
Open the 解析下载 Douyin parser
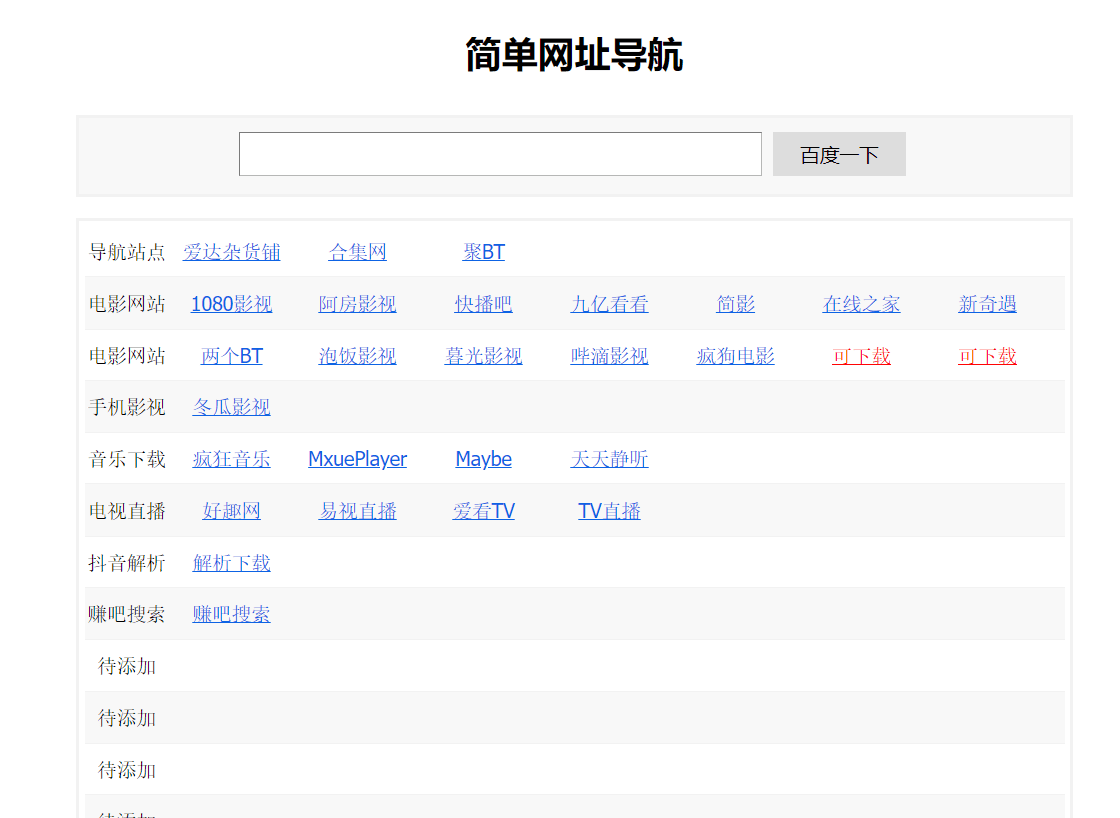(x=231, y=563)
